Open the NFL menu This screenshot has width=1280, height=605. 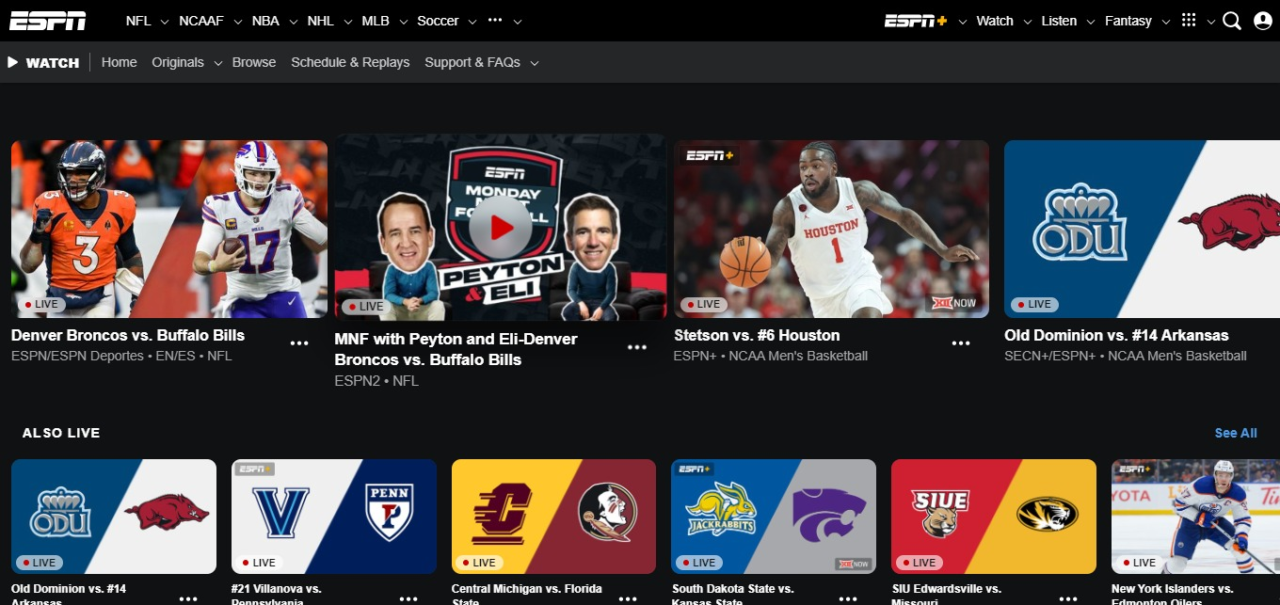click(138, 21)
